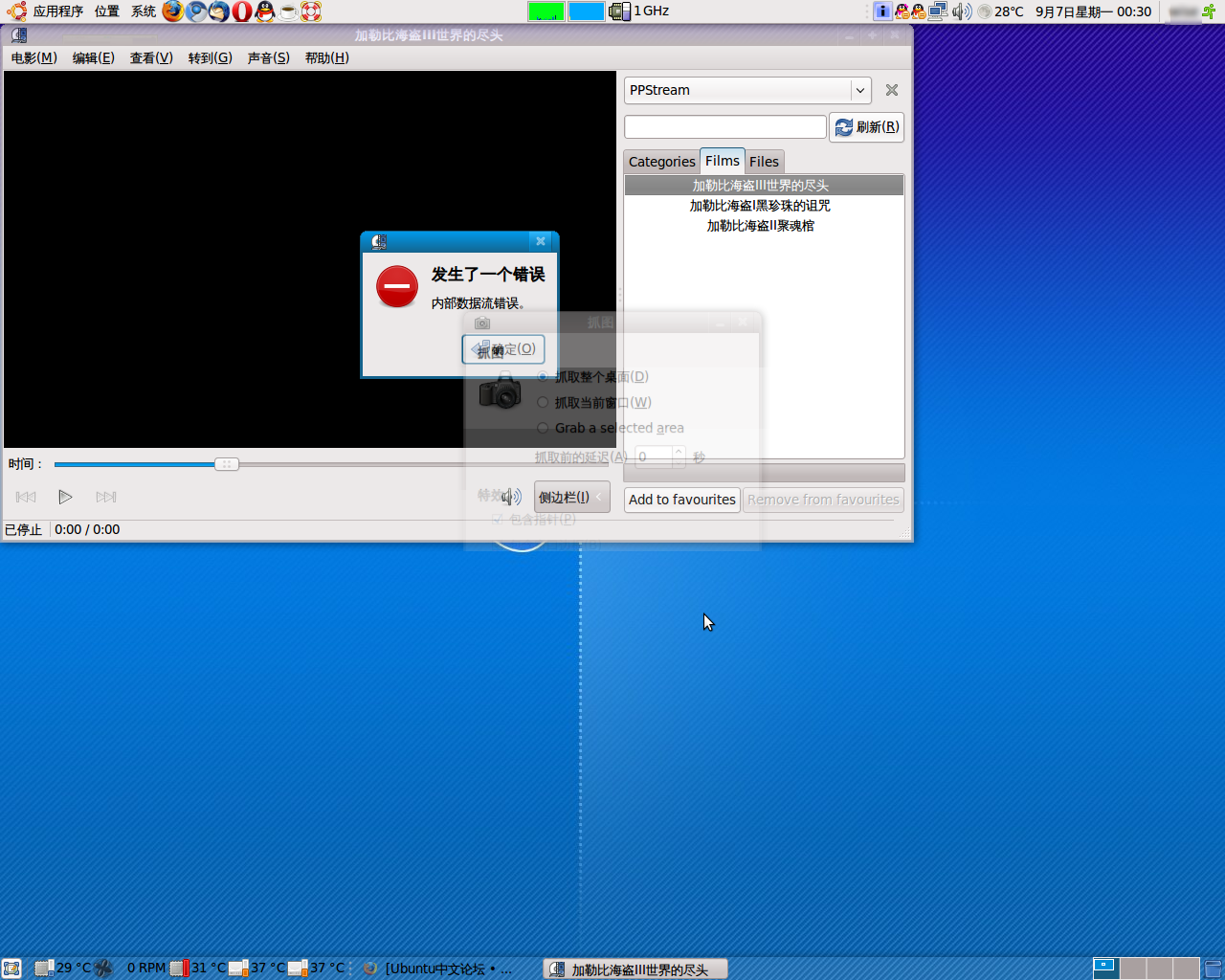Open the 系统 system menu
Viewport: 1225px width, 980px height.
pos(144,11)
